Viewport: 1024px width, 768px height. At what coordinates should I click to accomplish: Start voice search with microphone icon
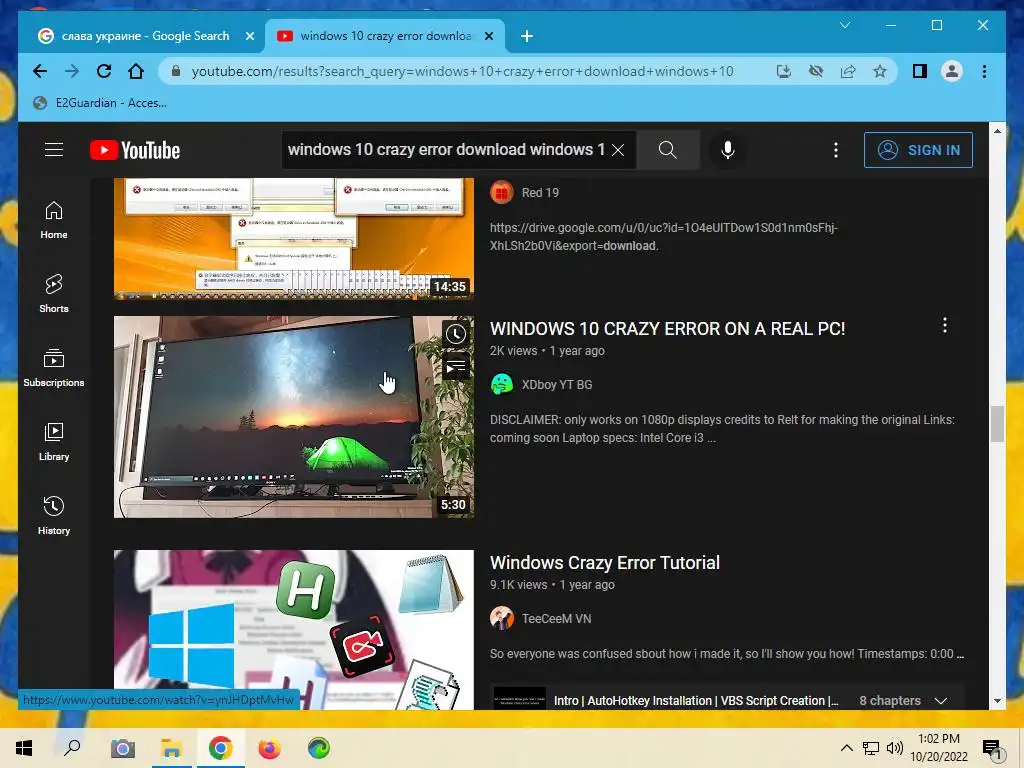click(x=728, y=150)
